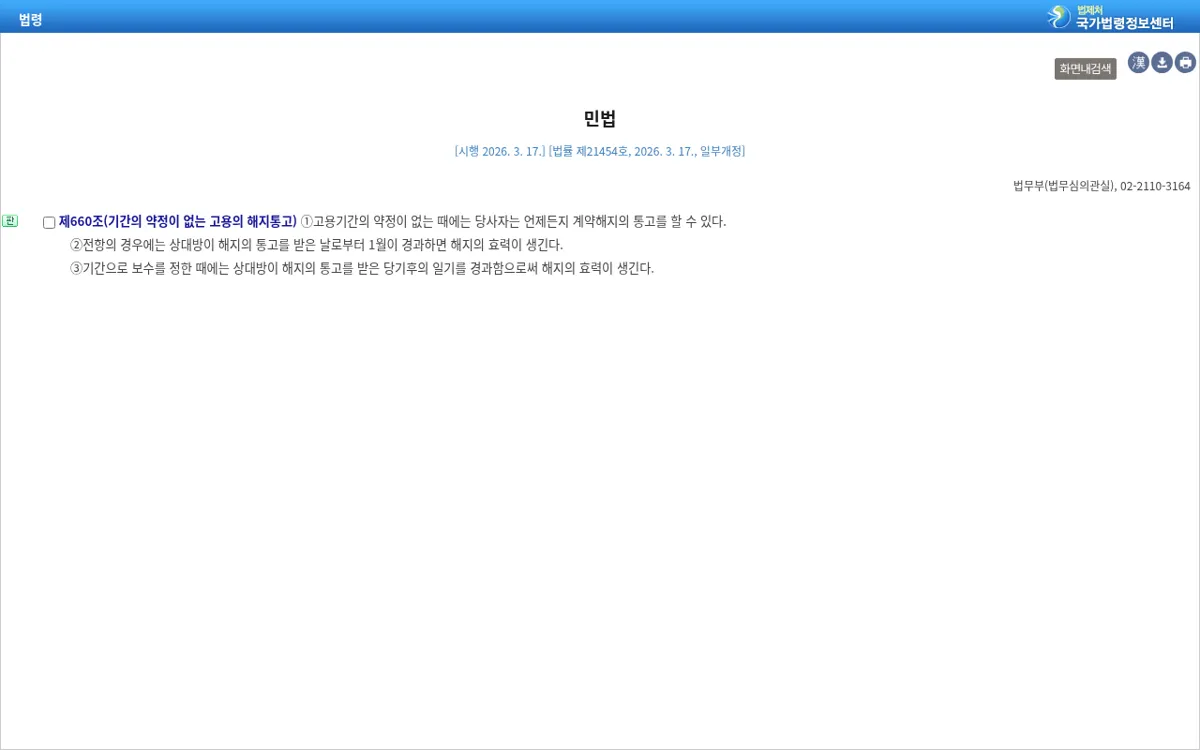Open 제660조(기간의 약정이 없는 고용의 해지통고) link
The height and width of the screenshot is (750, 1200).
click(178, 221)
